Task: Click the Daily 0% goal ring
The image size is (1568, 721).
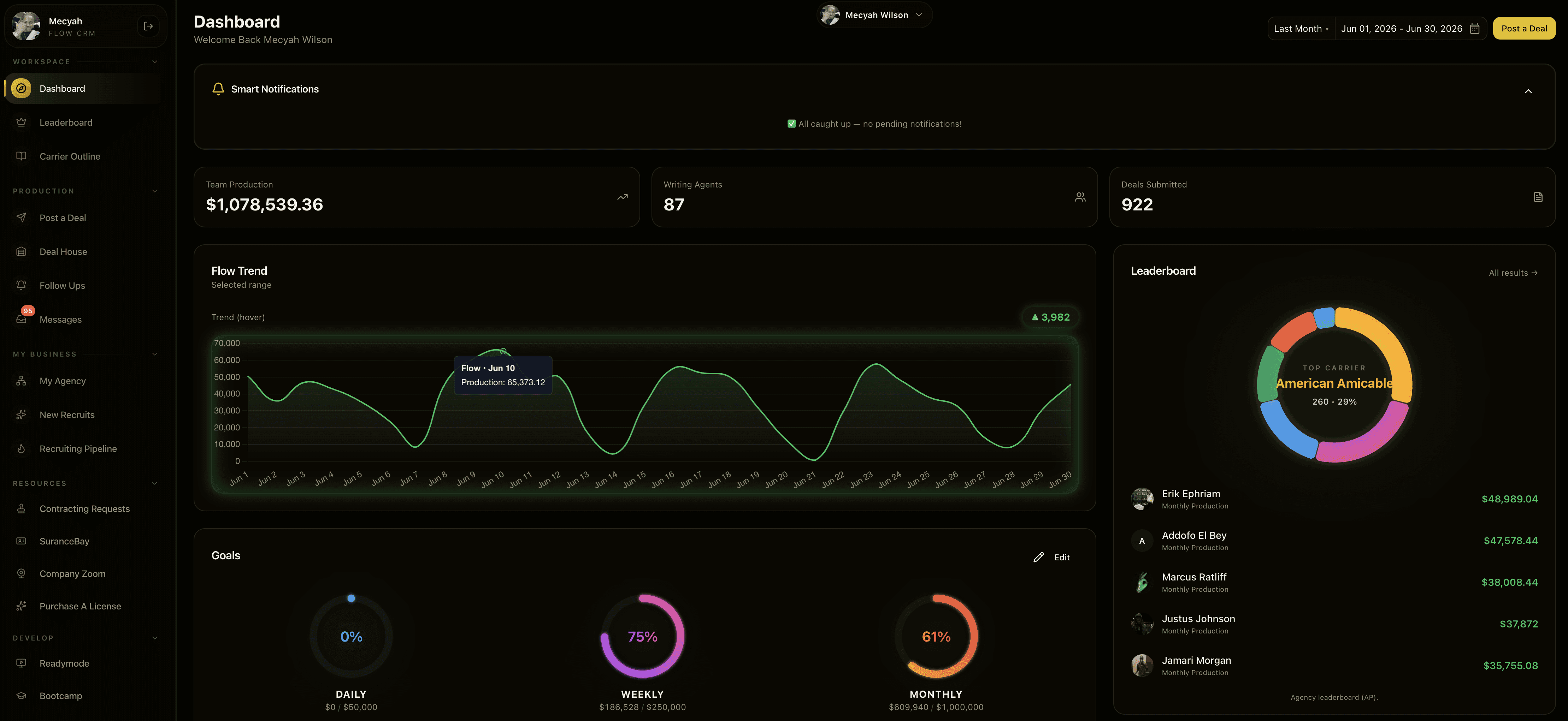Action: (351, 636)
